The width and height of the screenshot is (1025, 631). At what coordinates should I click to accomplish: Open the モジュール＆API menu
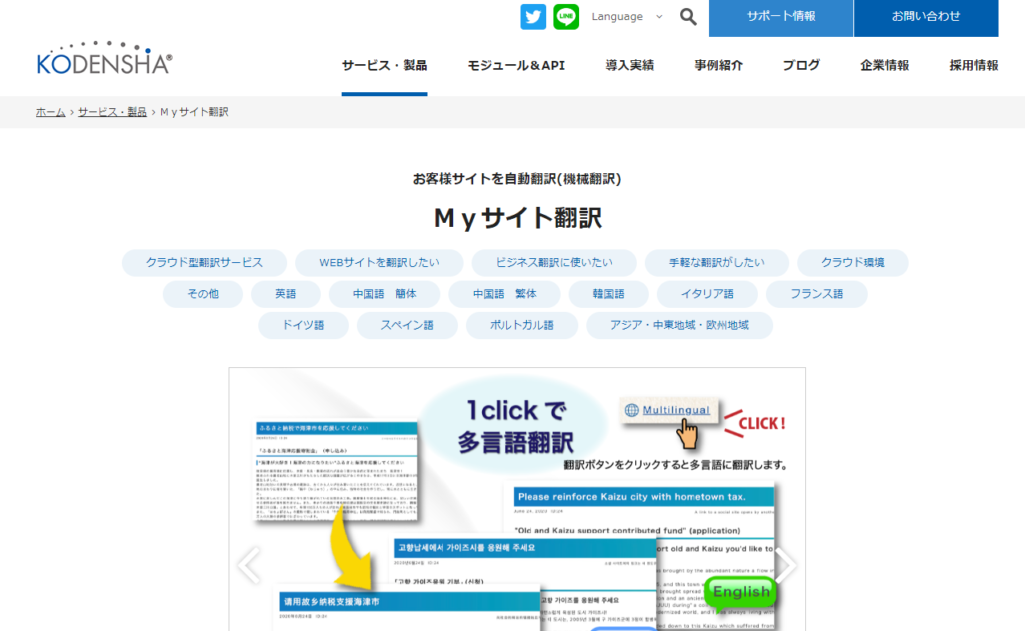pyautogui.click(x=515, y=64)
